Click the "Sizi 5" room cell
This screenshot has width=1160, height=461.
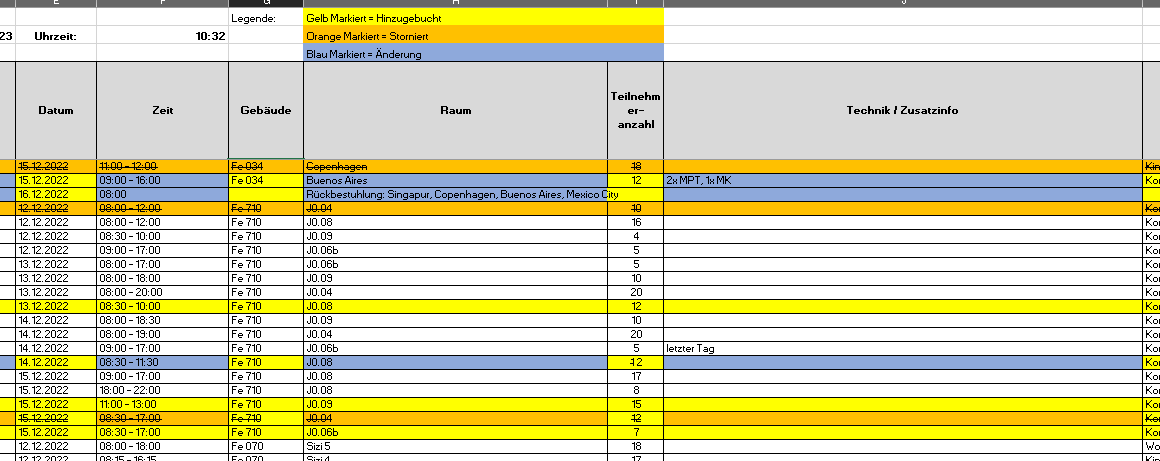pyautogui.click(x=455, y=447)
